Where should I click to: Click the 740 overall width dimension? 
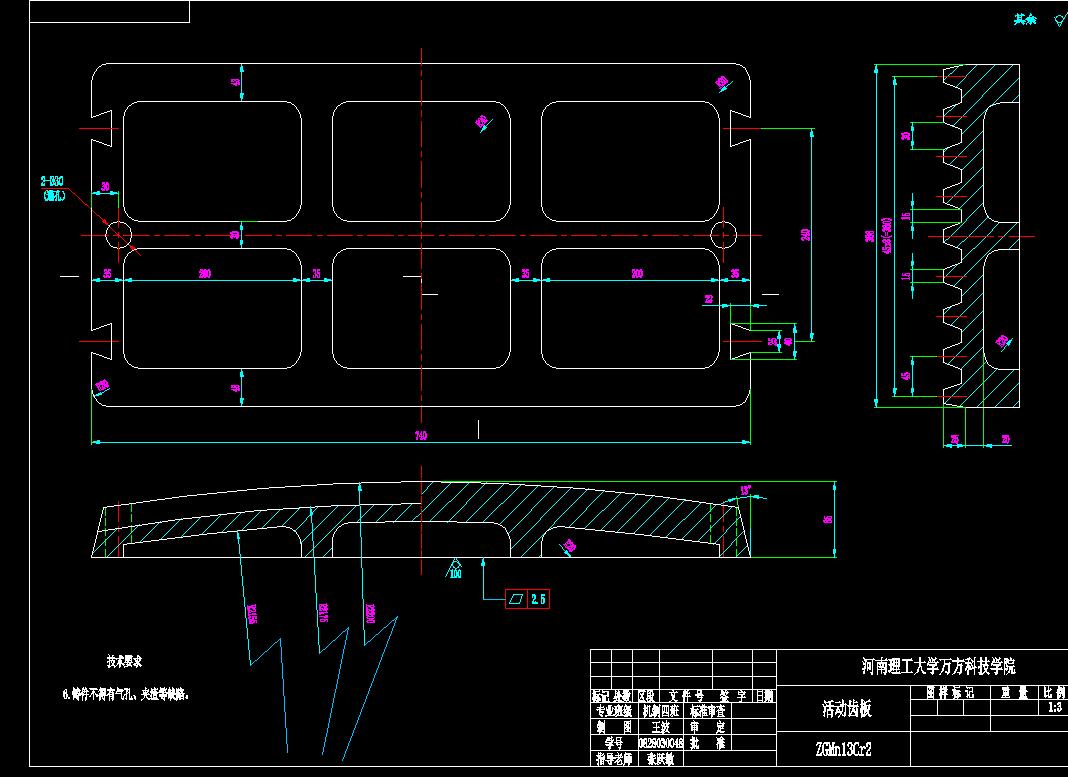click(421, 435)
